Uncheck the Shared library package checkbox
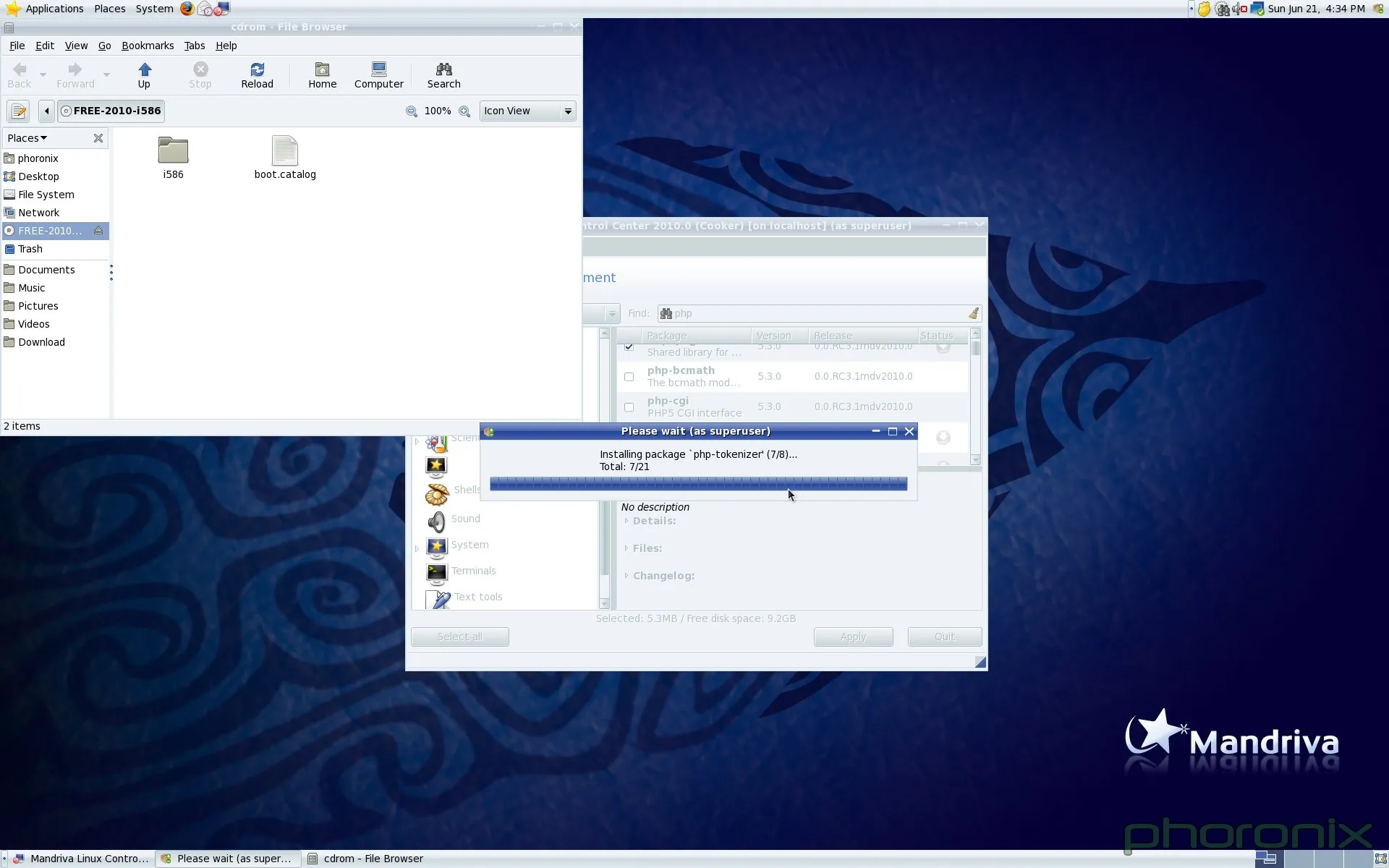The height and width of the screenshot is (868, 1389). 629,347
